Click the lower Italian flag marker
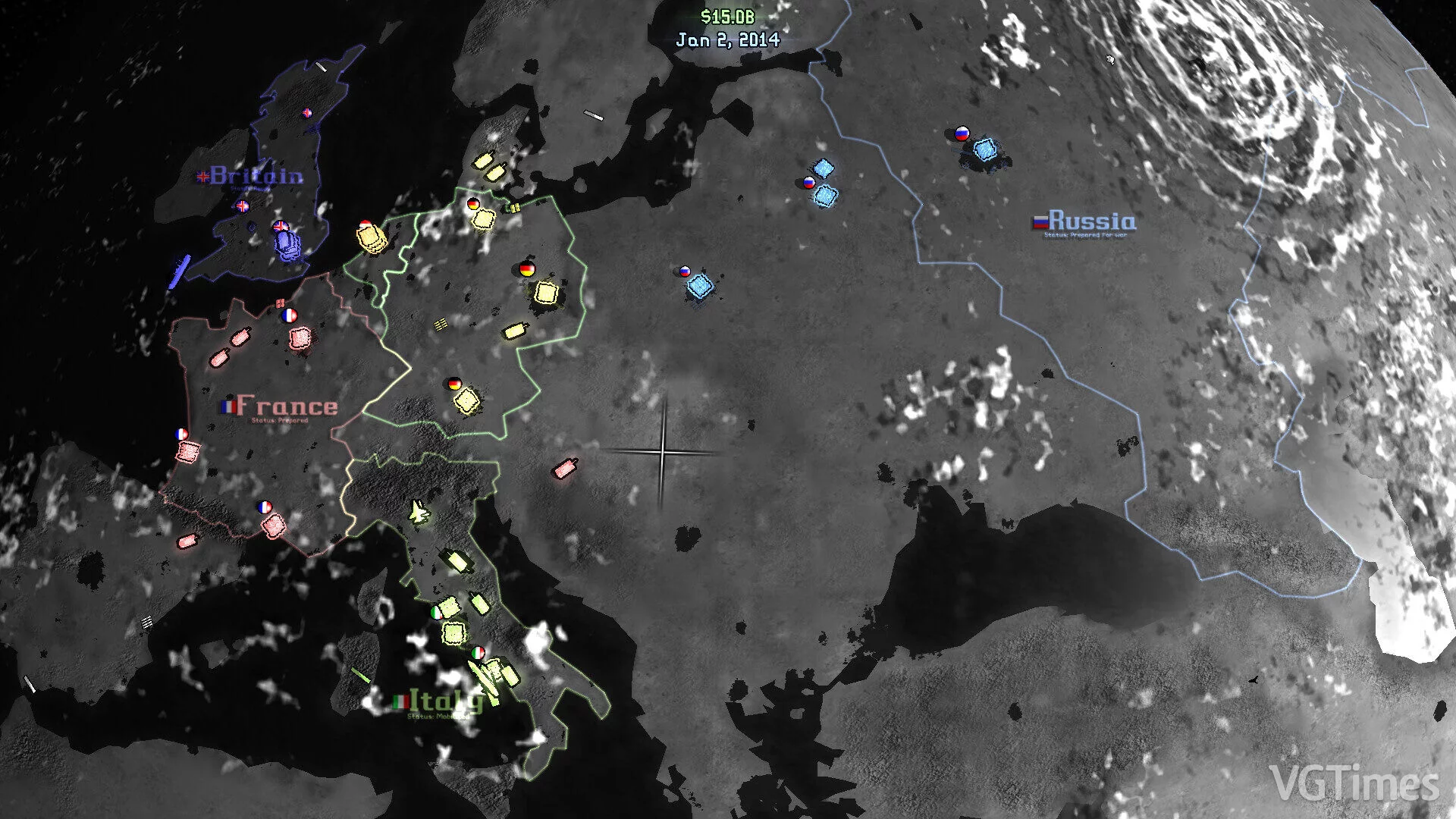Screen dimensions: 1456x819 tap(479, 652)
